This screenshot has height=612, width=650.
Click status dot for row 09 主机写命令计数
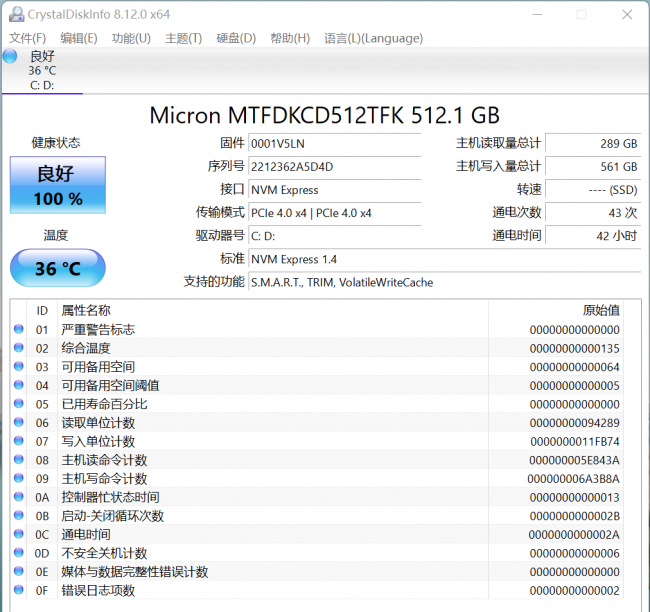pos(19,478)
